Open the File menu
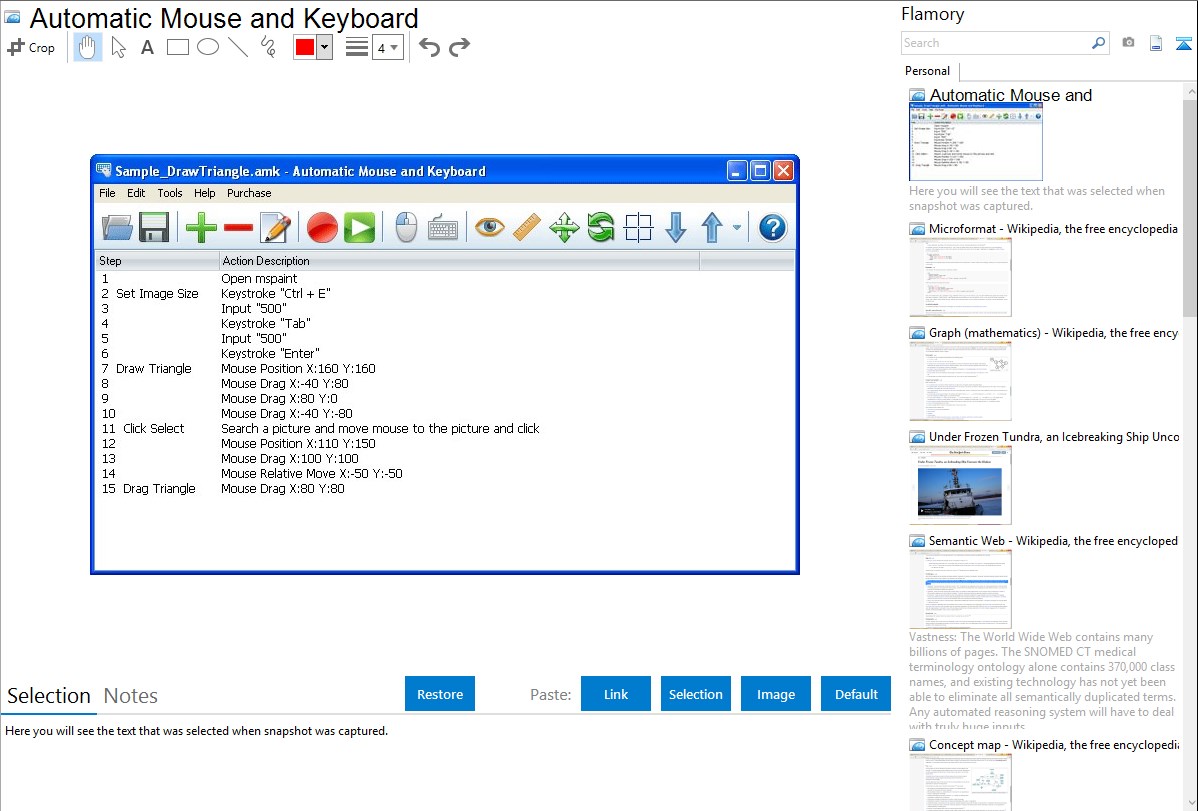This screenshot has height=811, width=1198. click(x=107, y=193)
